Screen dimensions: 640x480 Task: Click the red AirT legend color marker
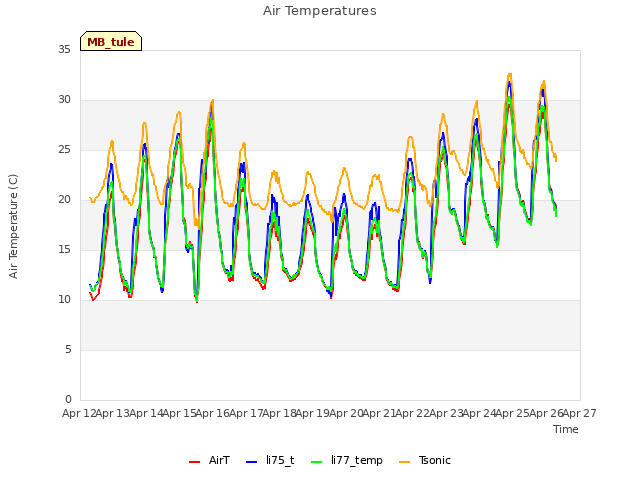point(195,462)
